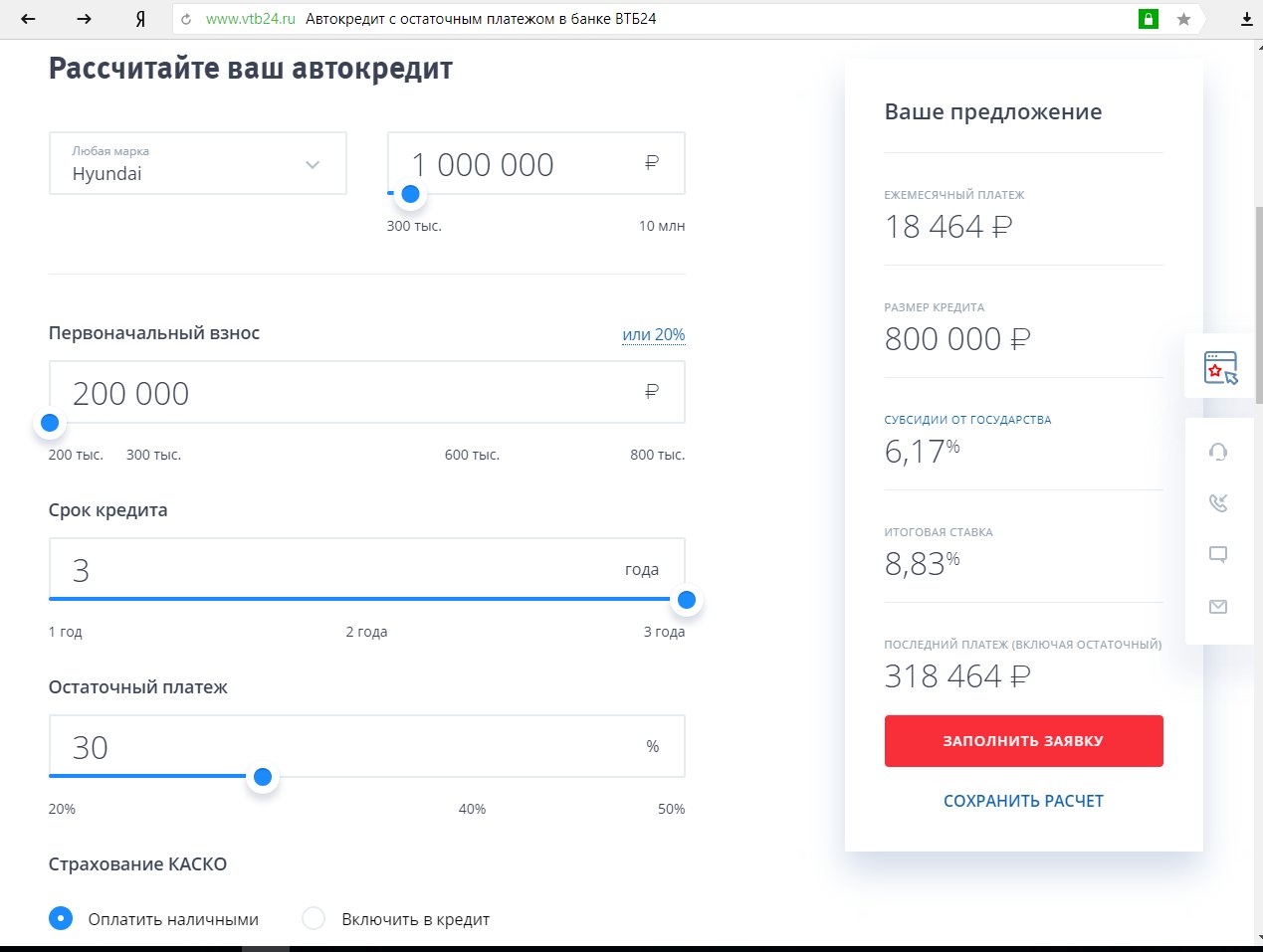Reload the page with refresh icon
The height and width of the screenshot is (952, 1263).
pyautogui.click(x=186, y=19)
